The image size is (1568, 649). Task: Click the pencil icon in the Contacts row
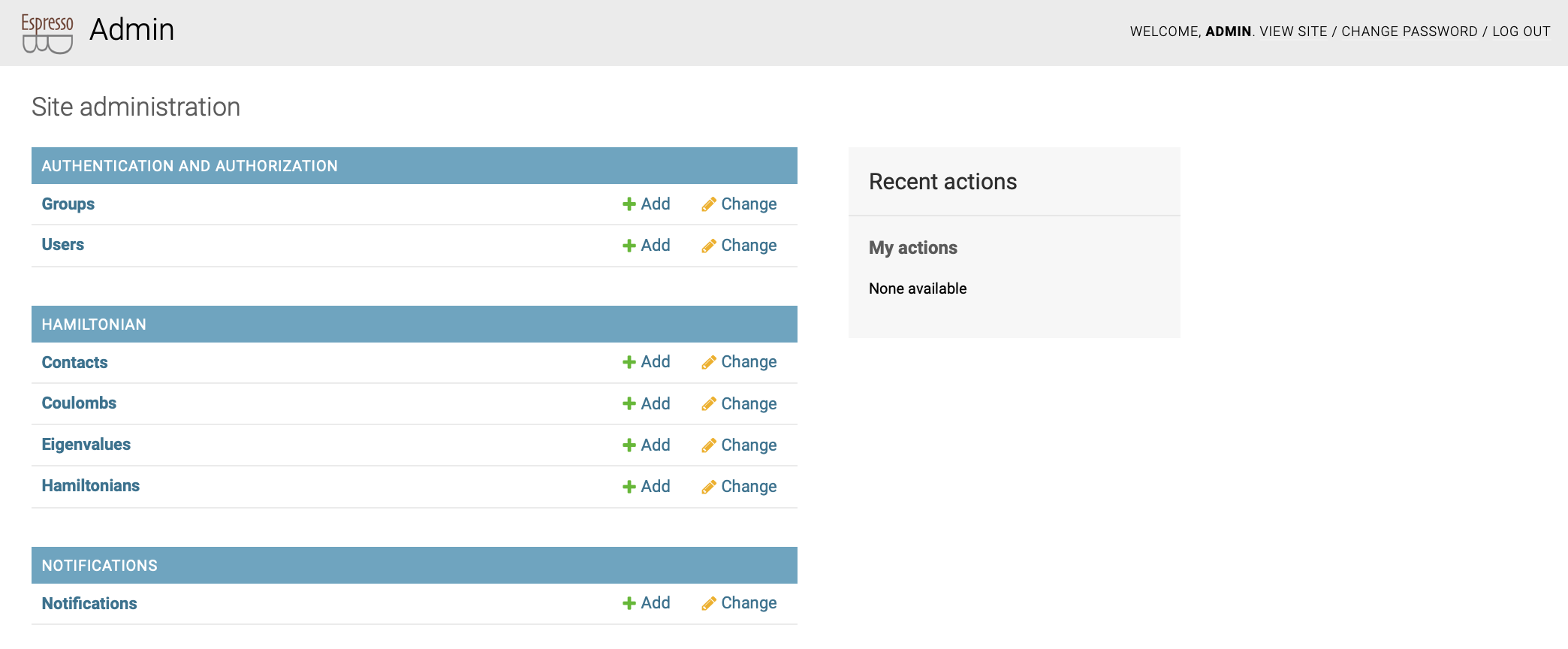pyautogui.click(x=708, y=362)
